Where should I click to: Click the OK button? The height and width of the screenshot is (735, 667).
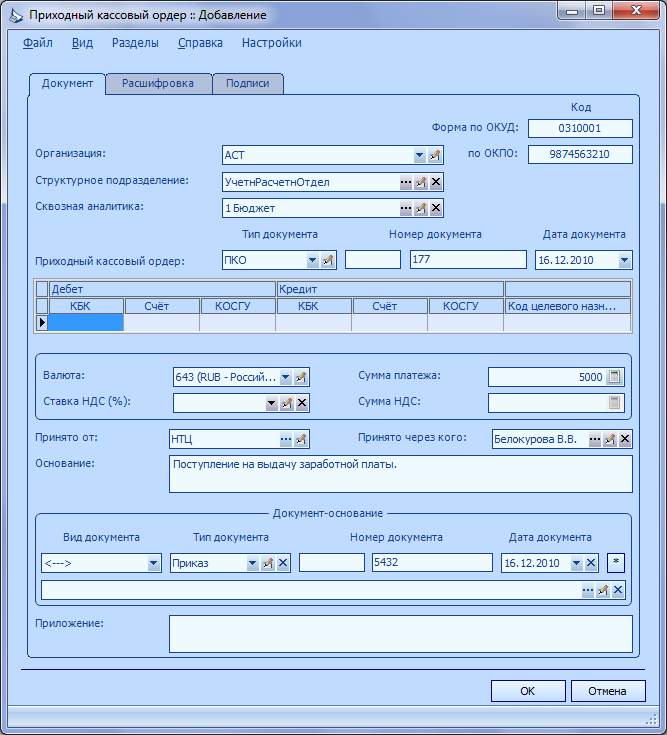pyautogui.click(x=528, y=691)
